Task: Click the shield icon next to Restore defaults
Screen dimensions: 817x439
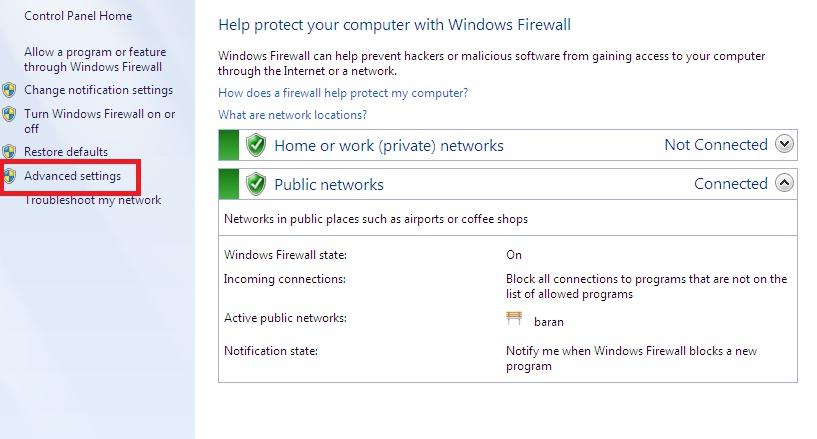Action: 9,152
